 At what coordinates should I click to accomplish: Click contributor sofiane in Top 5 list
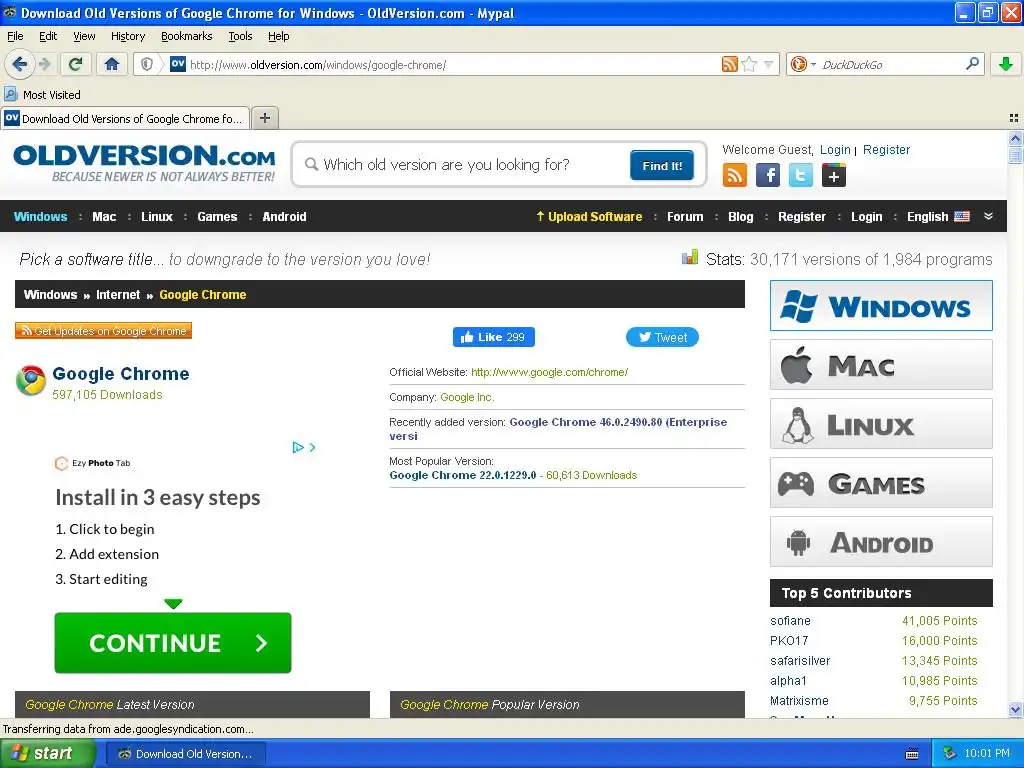pyautogui.click(x=790, y=620)
